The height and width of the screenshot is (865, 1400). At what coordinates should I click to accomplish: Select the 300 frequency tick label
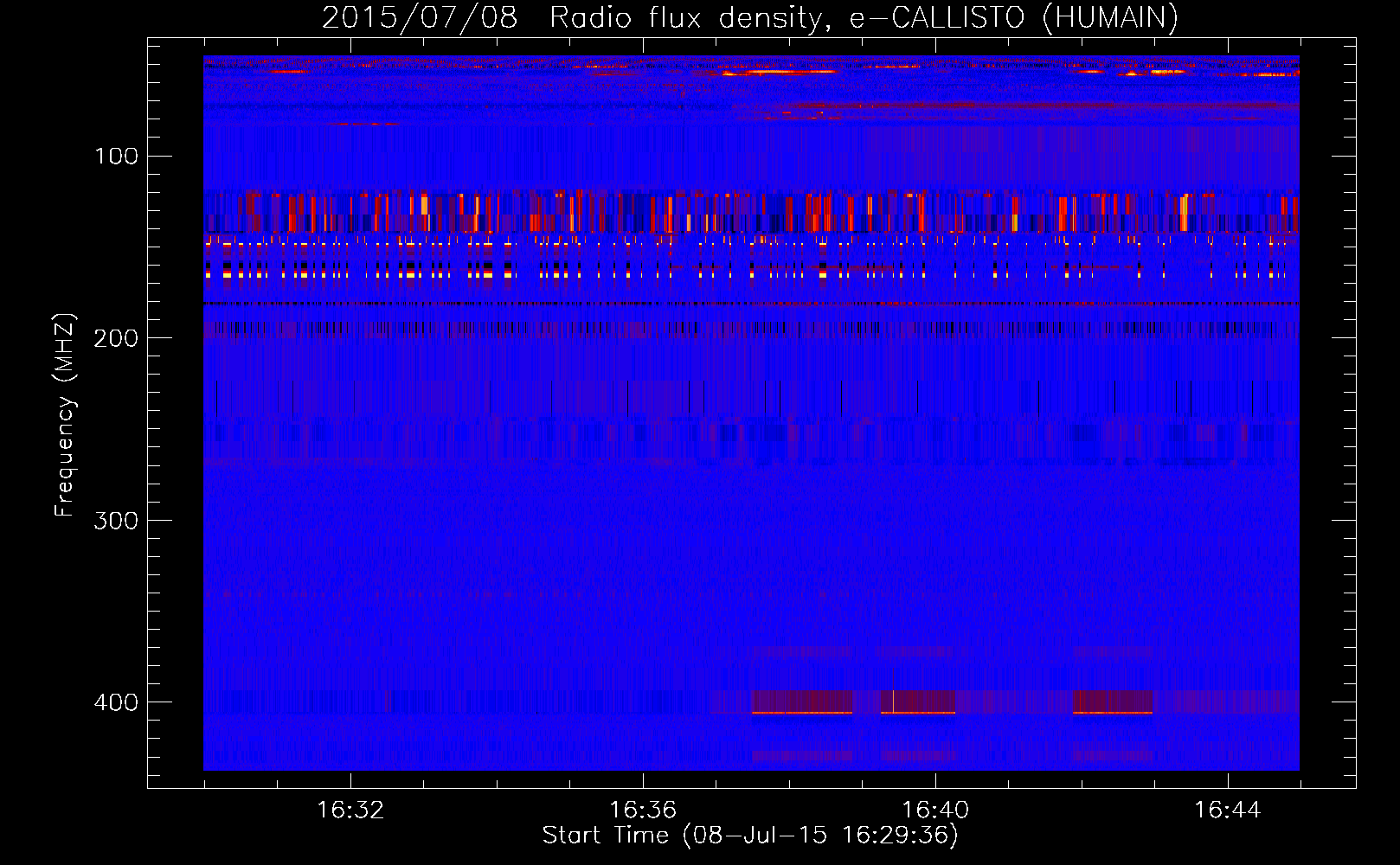click(116, 521)
